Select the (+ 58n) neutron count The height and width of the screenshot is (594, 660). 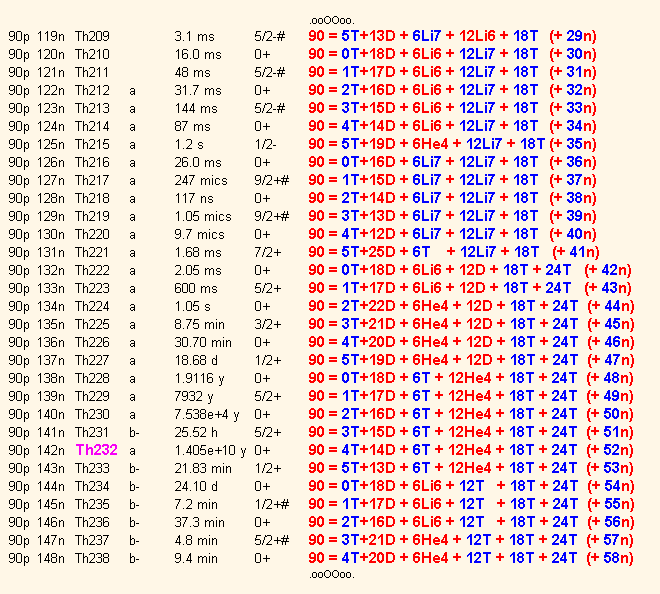tap(604, 558)
